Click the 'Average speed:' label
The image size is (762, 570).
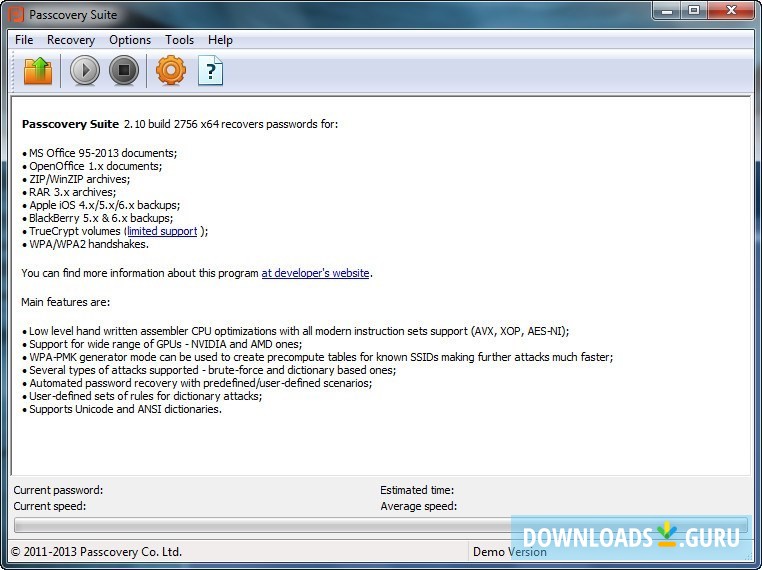[x=419, y=506]
